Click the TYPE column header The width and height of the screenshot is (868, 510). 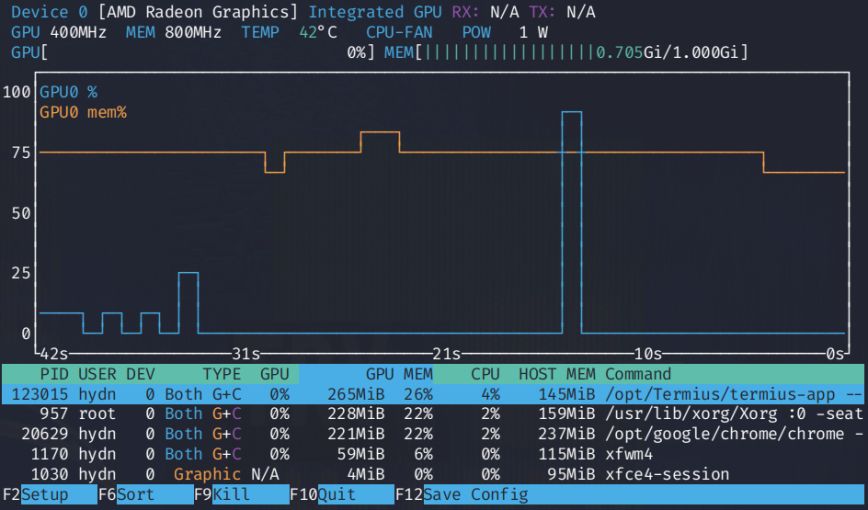tap(222, 373)
